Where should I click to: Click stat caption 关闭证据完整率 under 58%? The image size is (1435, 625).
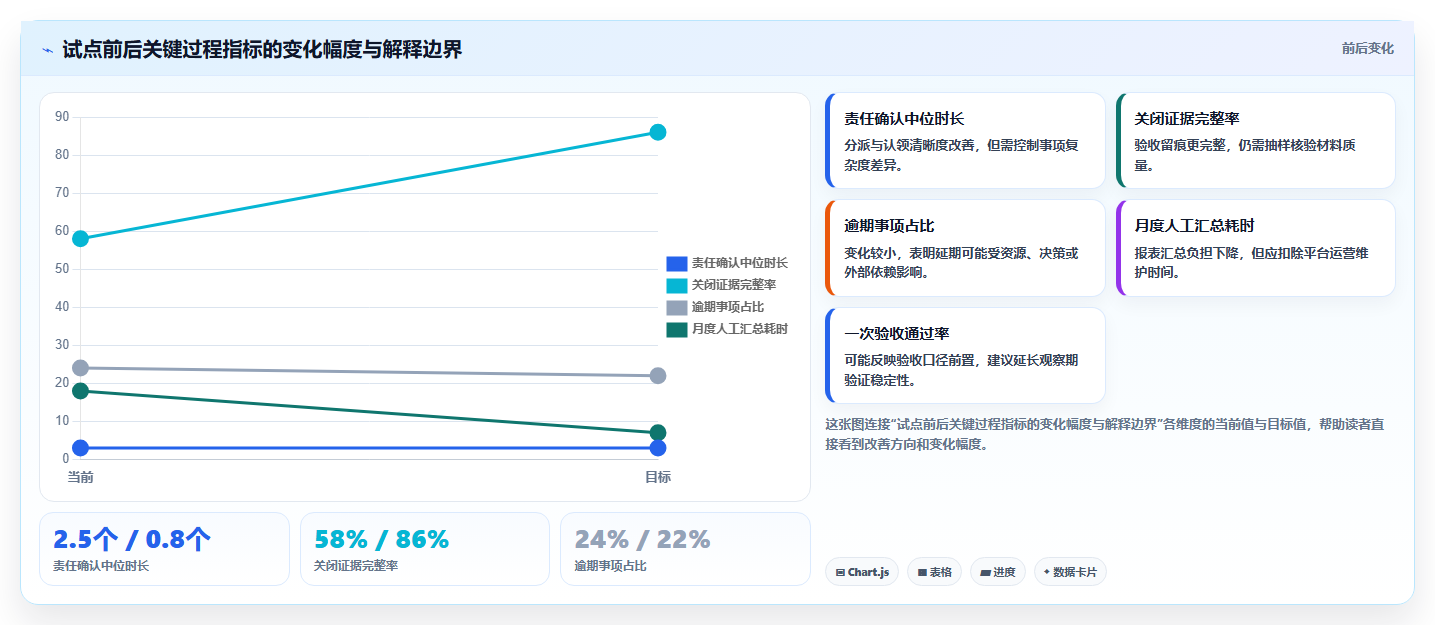(356, 566)
